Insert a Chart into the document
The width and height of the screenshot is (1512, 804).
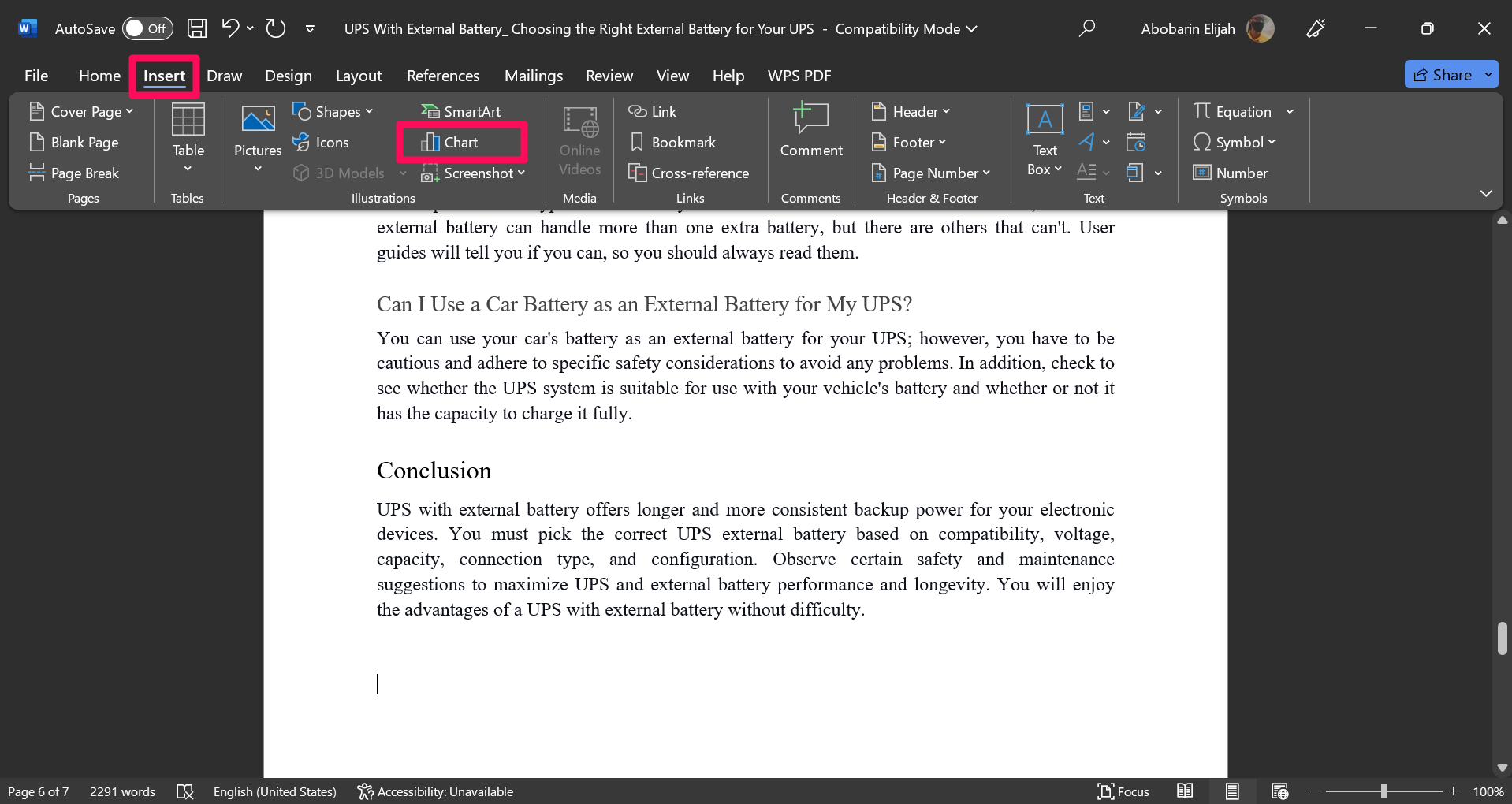tap(461, 142)
